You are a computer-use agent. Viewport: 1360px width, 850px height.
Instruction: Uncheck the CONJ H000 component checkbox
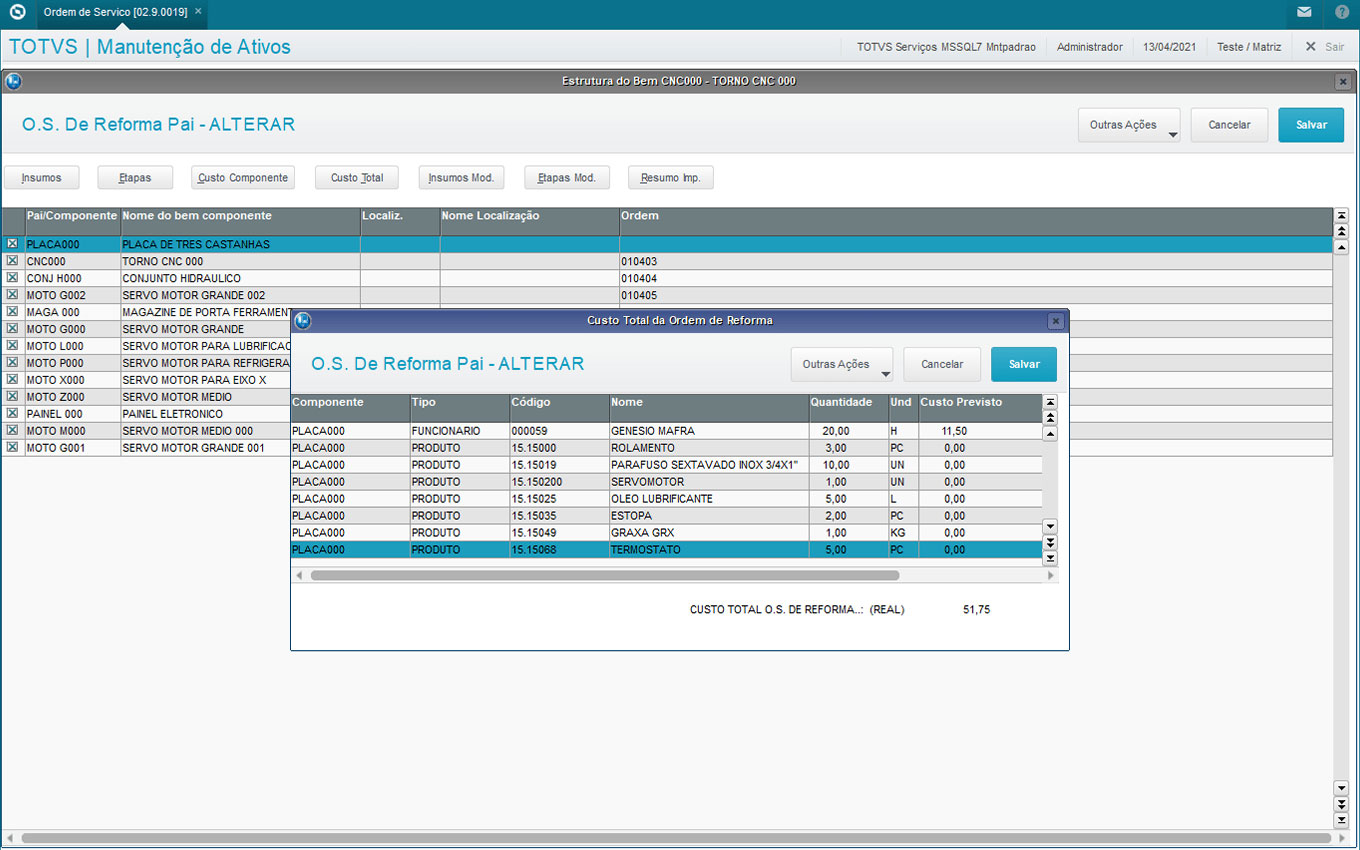(x=13, y=278)
